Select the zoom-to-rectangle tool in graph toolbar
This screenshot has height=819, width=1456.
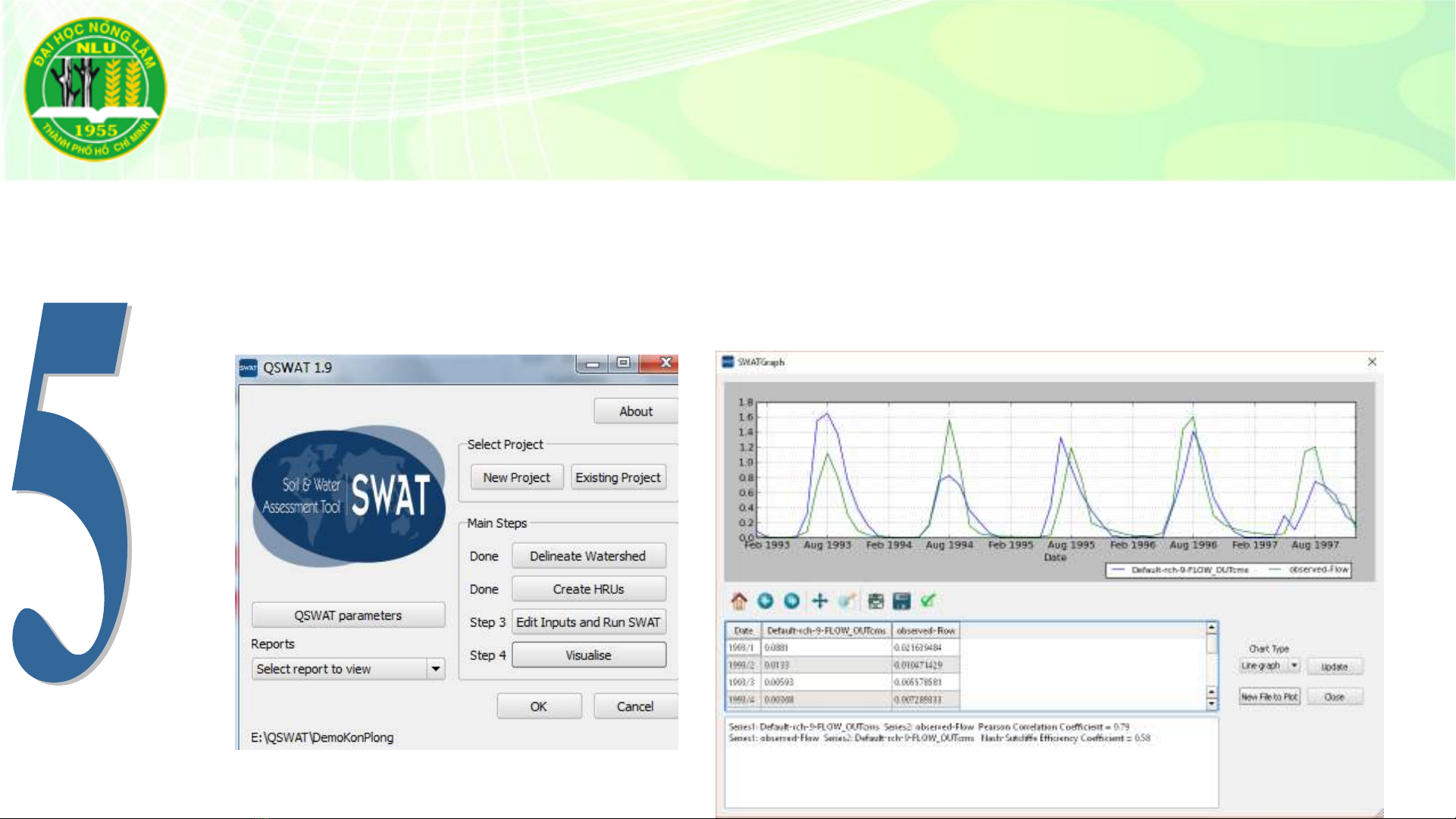847,601
